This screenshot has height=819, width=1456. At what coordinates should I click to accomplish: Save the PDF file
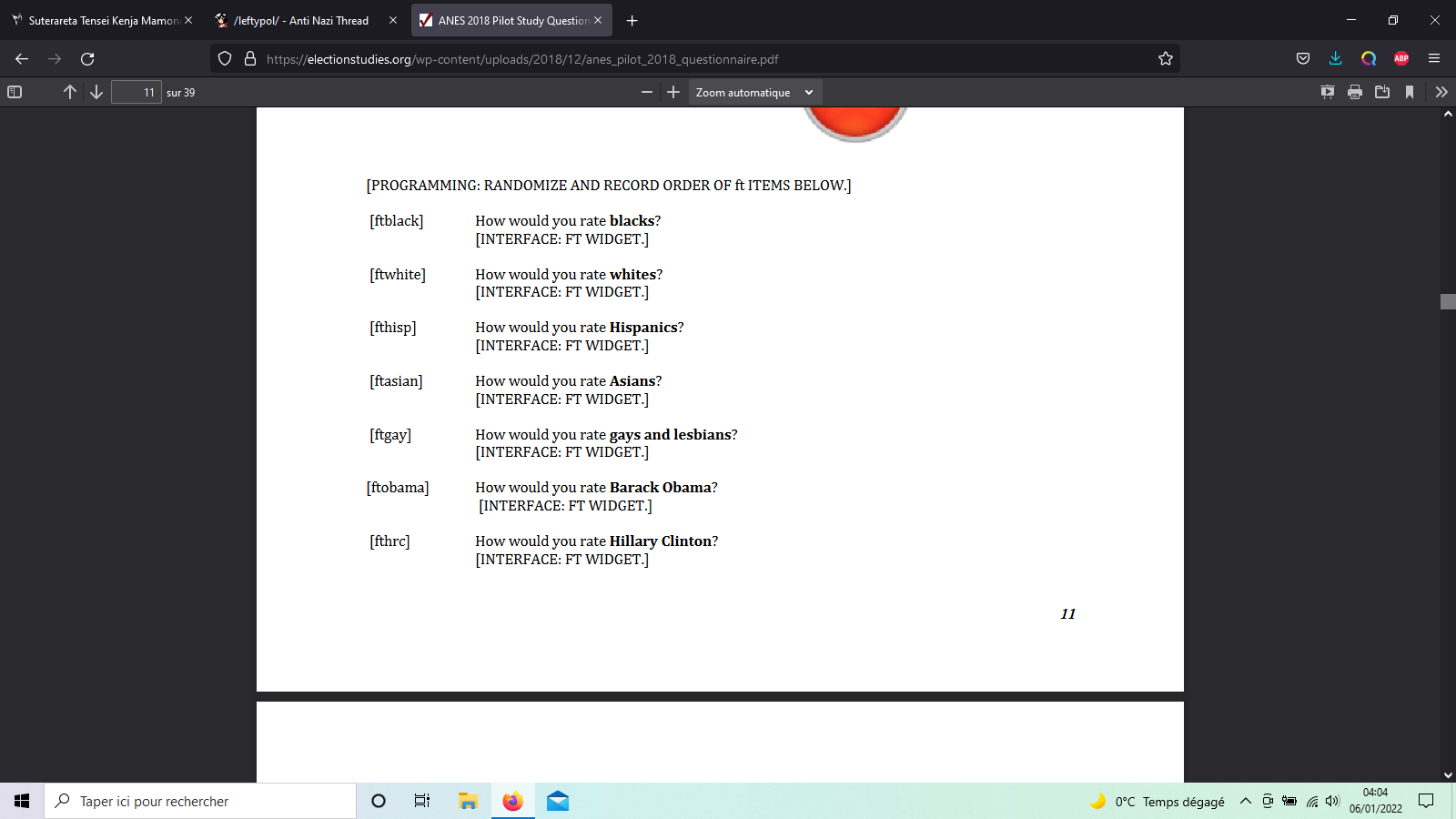[1382, 92]
